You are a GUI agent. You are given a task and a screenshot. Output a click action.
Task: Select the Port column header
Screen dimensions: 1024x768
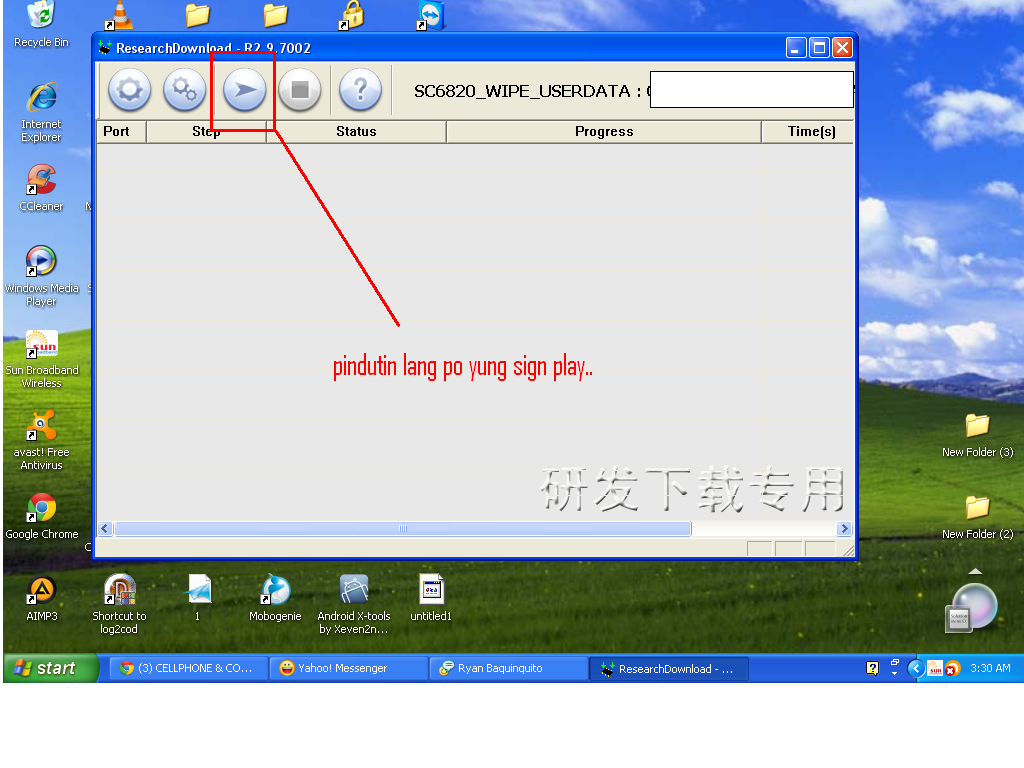point(117,132)
